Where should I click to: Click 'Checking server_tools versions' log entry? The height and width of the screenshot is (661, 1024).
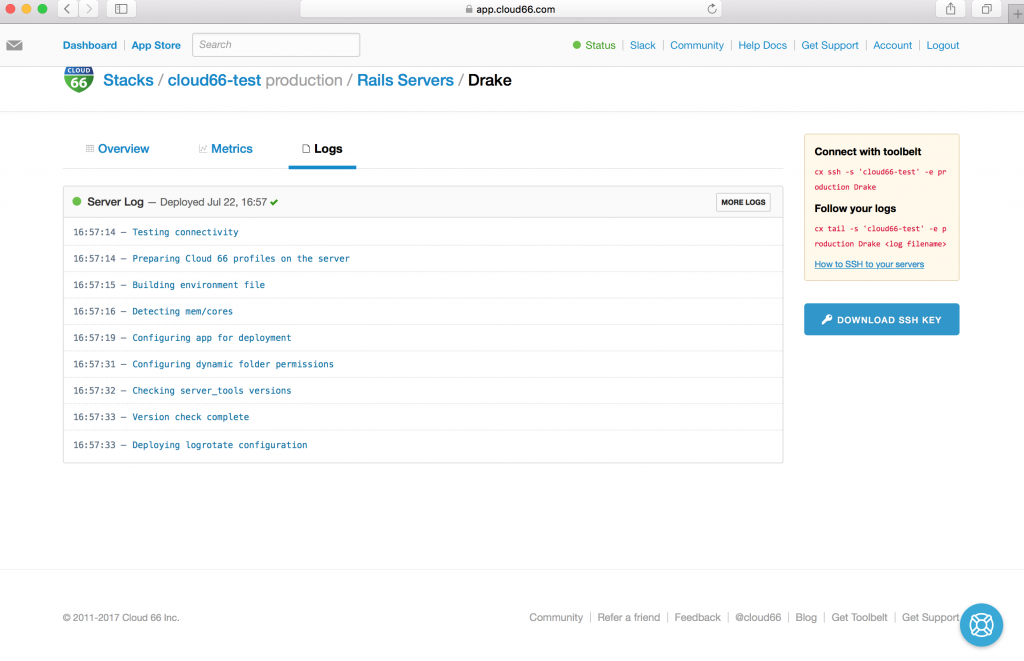click(x=212, y=391)
